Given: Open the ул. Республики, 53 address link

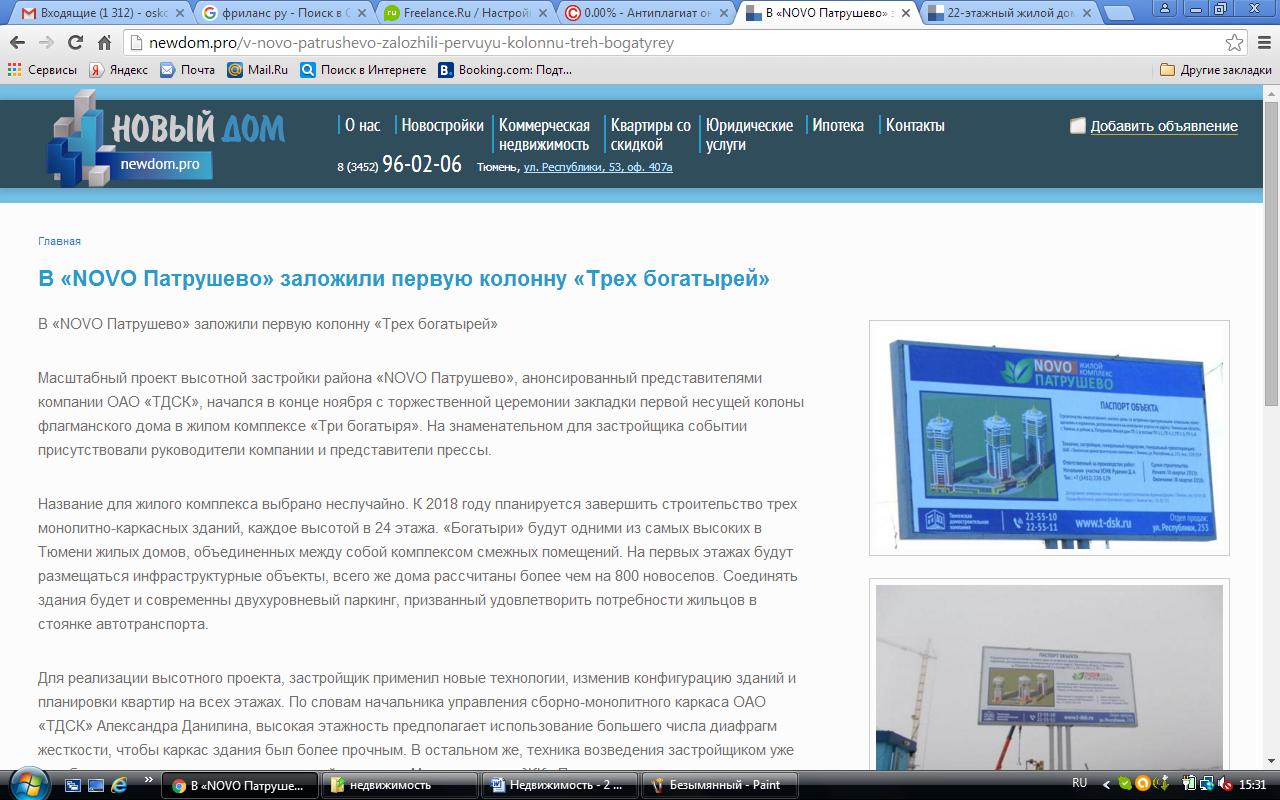Looking at the screenshot, I should [598, 167].
